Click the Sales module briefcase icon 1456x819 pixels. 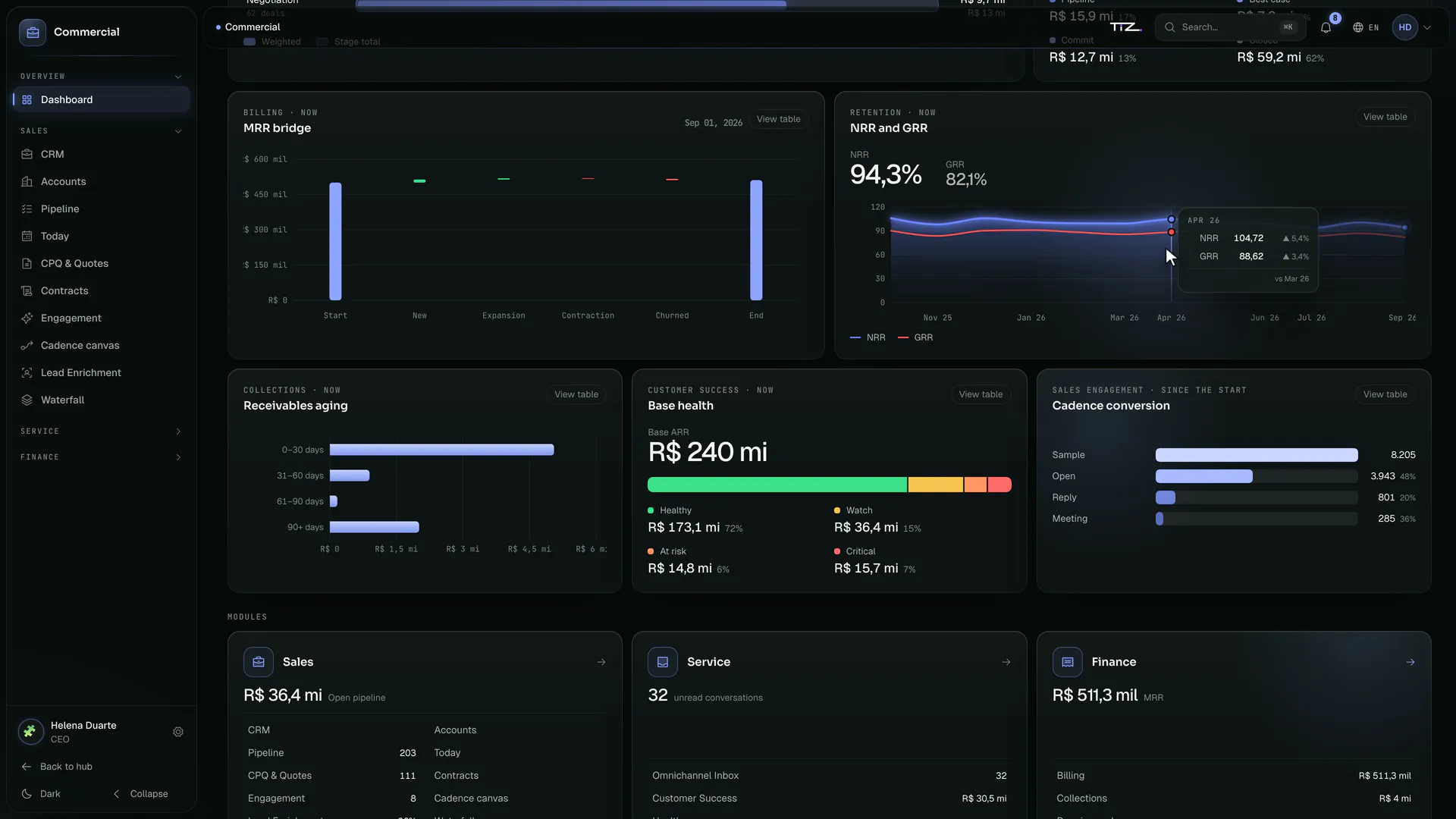(259, 662)
